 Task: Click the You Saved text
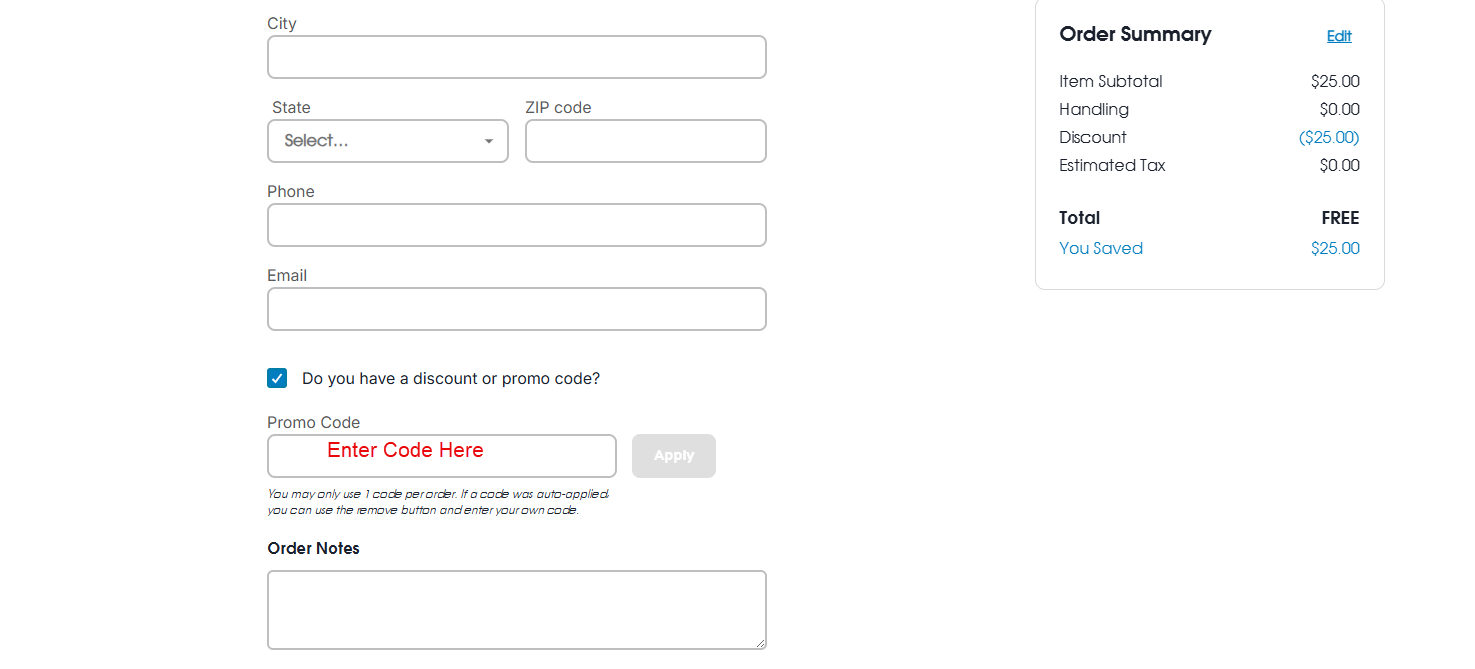(1101, 248)
